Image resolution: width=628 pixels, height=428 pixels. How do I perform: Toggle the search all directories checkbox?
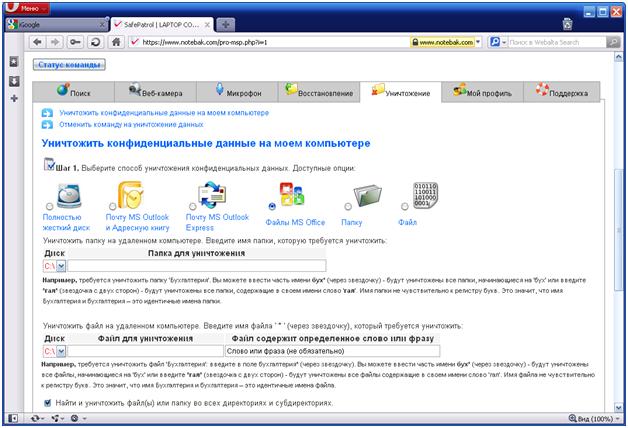(48, 403)
